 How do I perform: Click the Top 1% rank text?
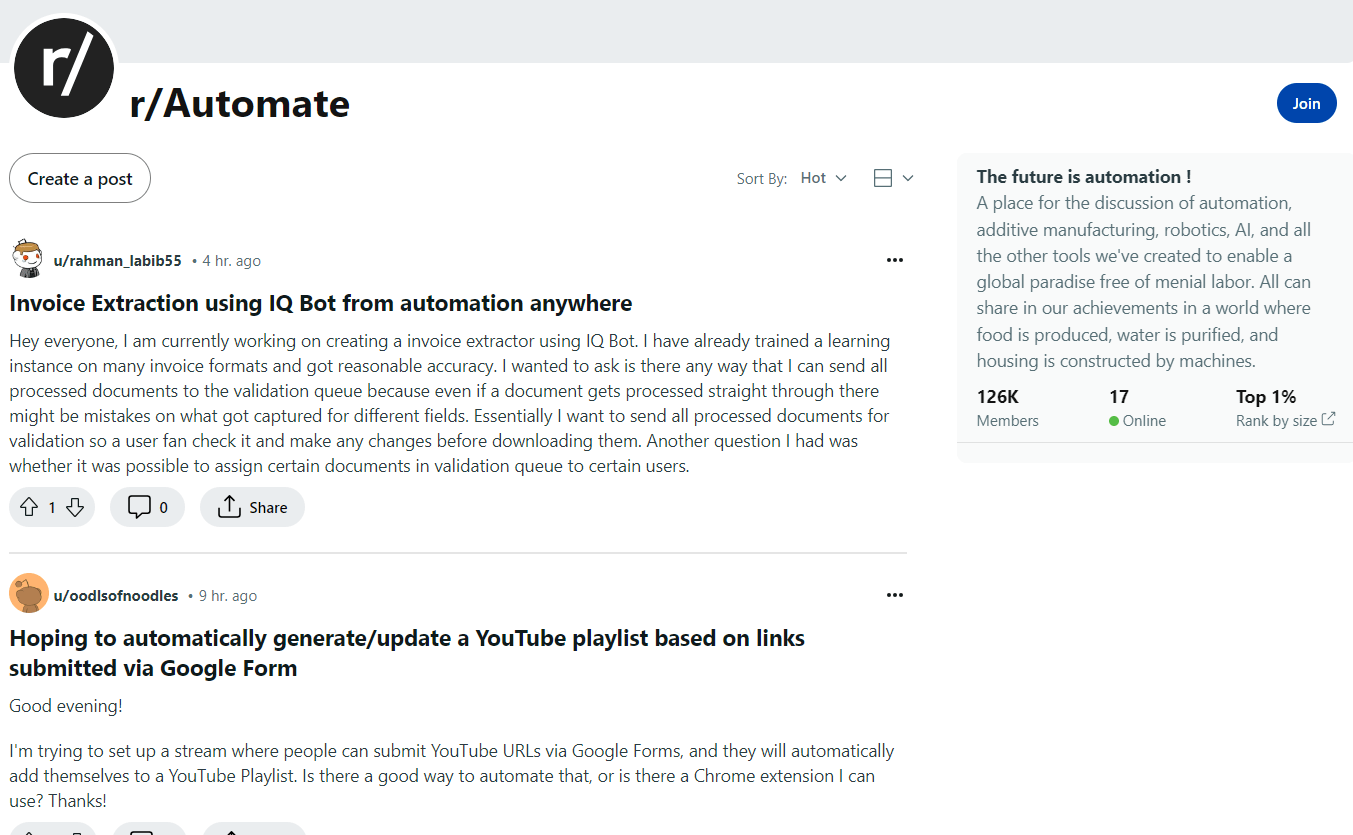[x=1266, y=396]
